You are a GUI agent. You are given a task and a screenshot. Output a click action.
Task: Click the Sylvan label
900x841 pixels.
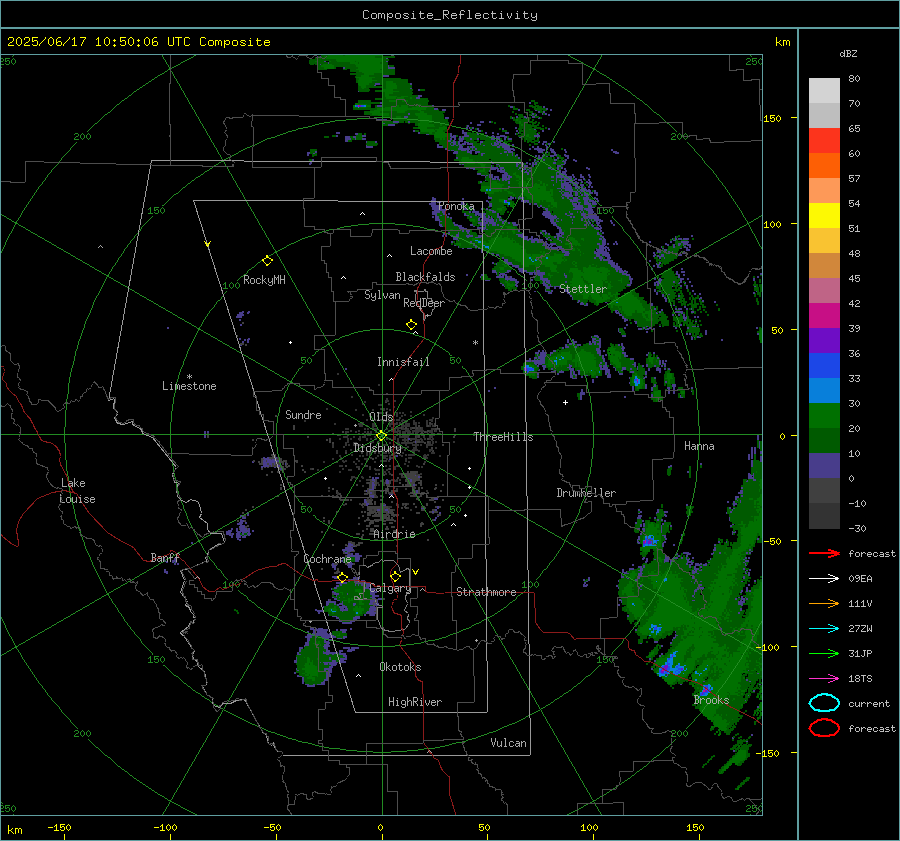(x=382, y=295)
